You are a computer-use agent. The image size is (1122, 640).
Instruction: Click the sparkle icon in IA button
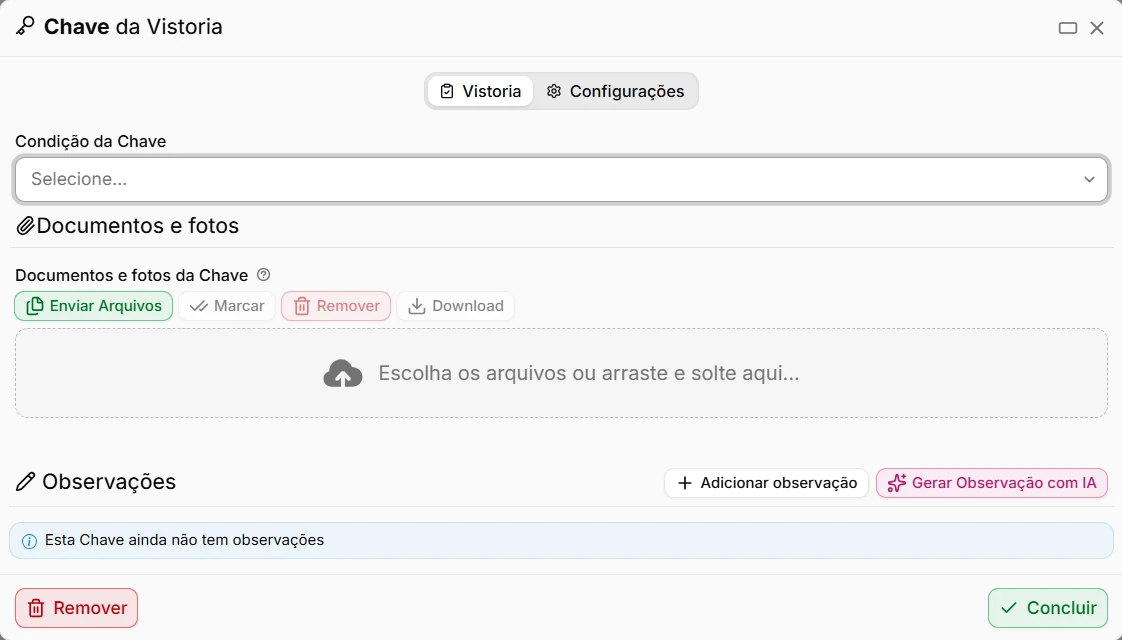tap(897, 483)
